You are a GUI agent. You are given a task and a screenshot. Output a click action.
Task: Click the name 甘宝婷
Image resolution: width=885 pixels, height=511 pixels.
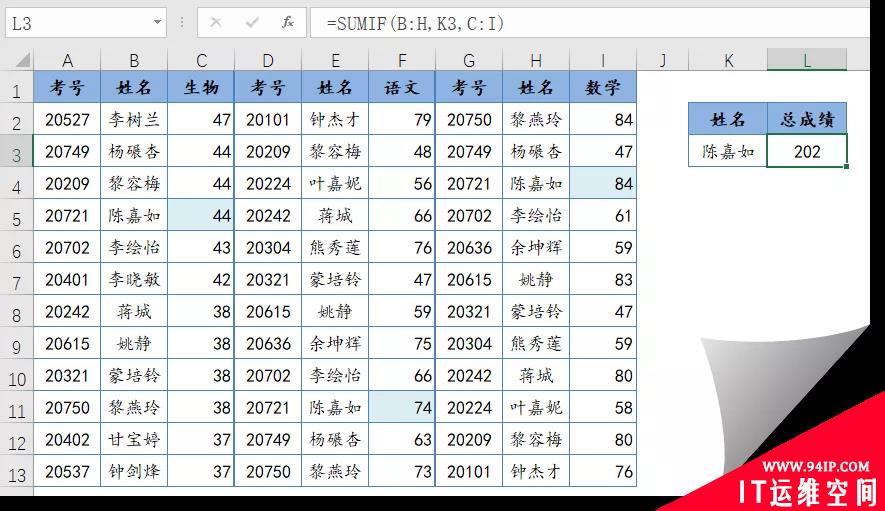tap(134, 439)
